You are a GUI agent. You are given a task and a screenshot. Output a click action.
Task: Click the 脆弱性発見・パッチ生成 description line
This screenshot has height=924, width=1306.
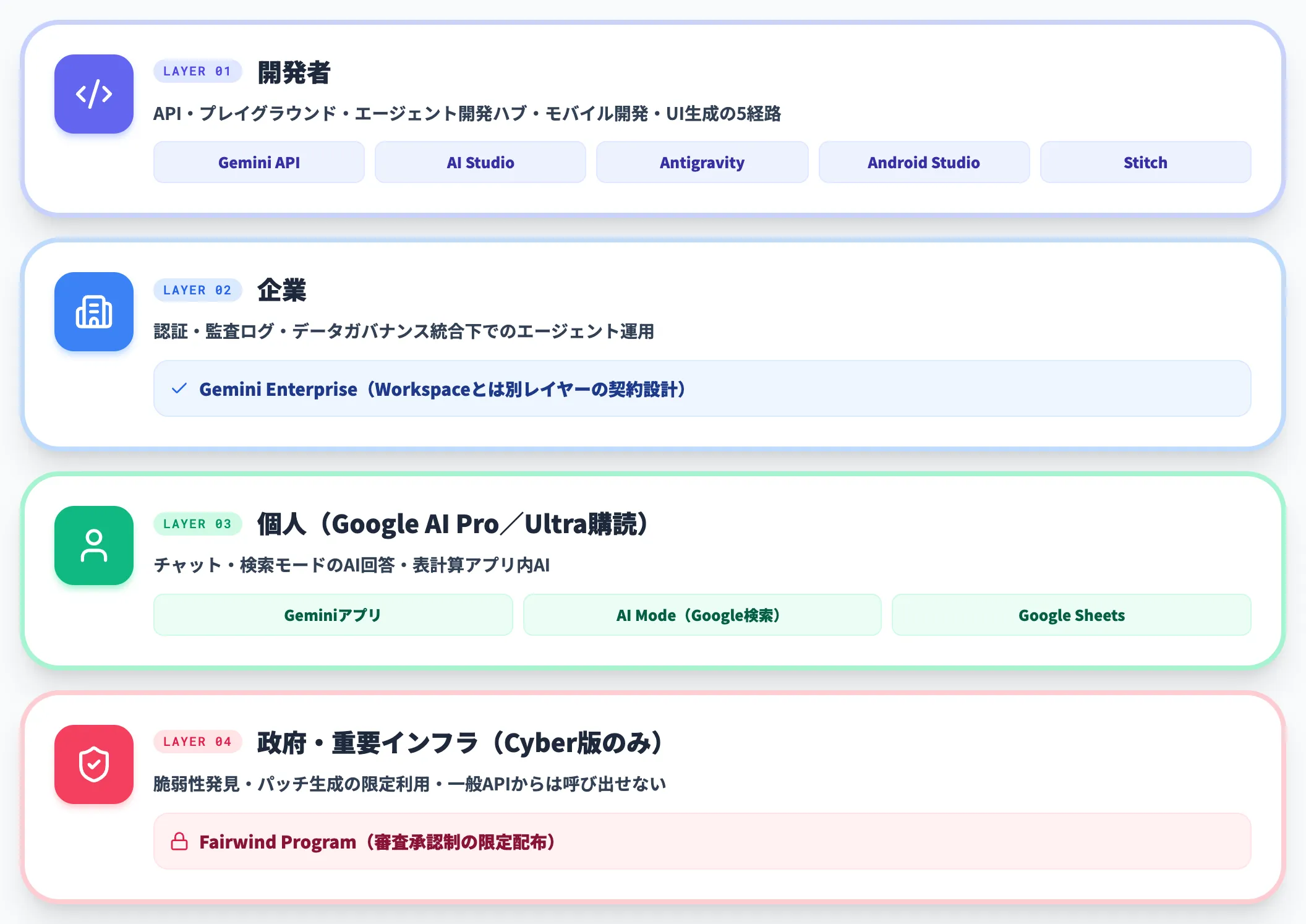[x=409, y=784]
